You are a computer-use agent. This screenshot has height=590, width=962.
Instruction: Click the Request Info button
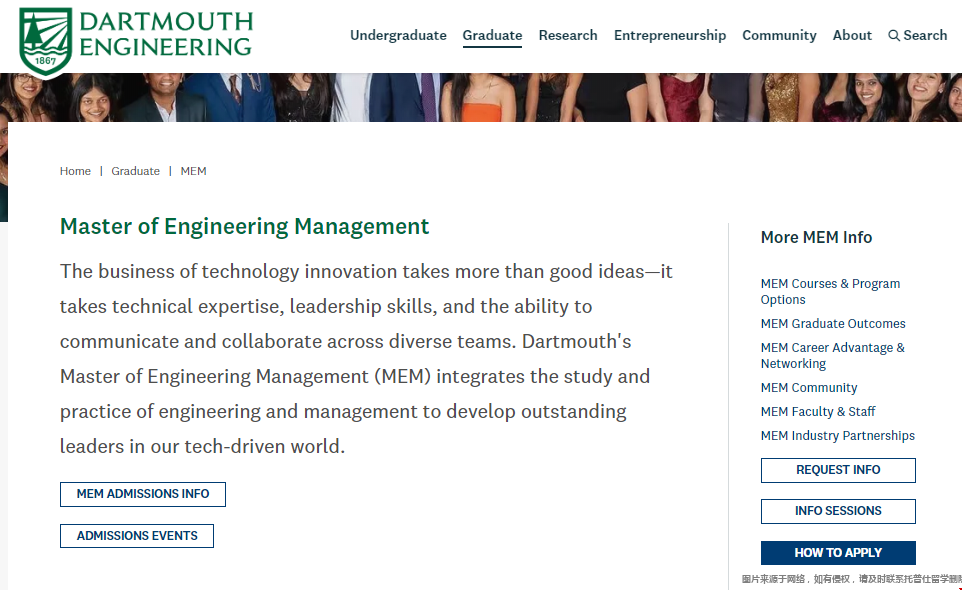coord(838,470)
